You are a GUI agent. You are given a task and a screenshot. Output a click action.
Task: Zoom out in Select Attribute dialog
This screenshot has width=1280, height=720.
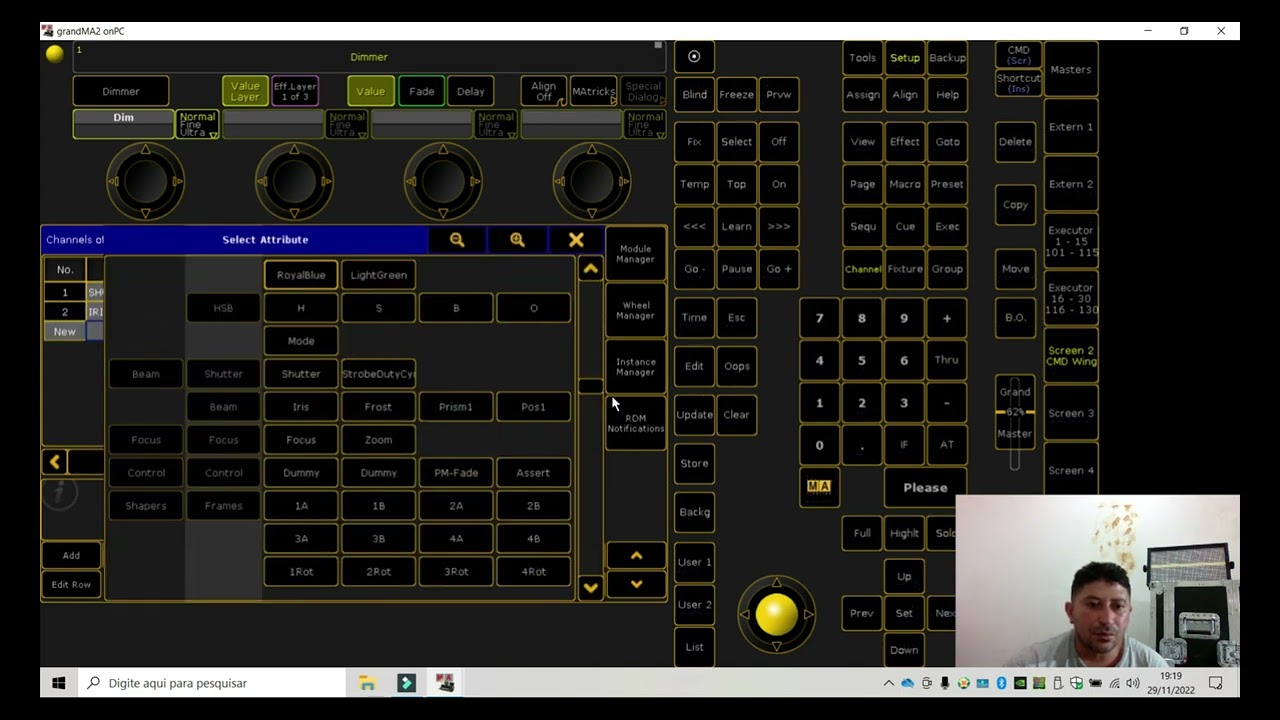[x=457, y=240]
